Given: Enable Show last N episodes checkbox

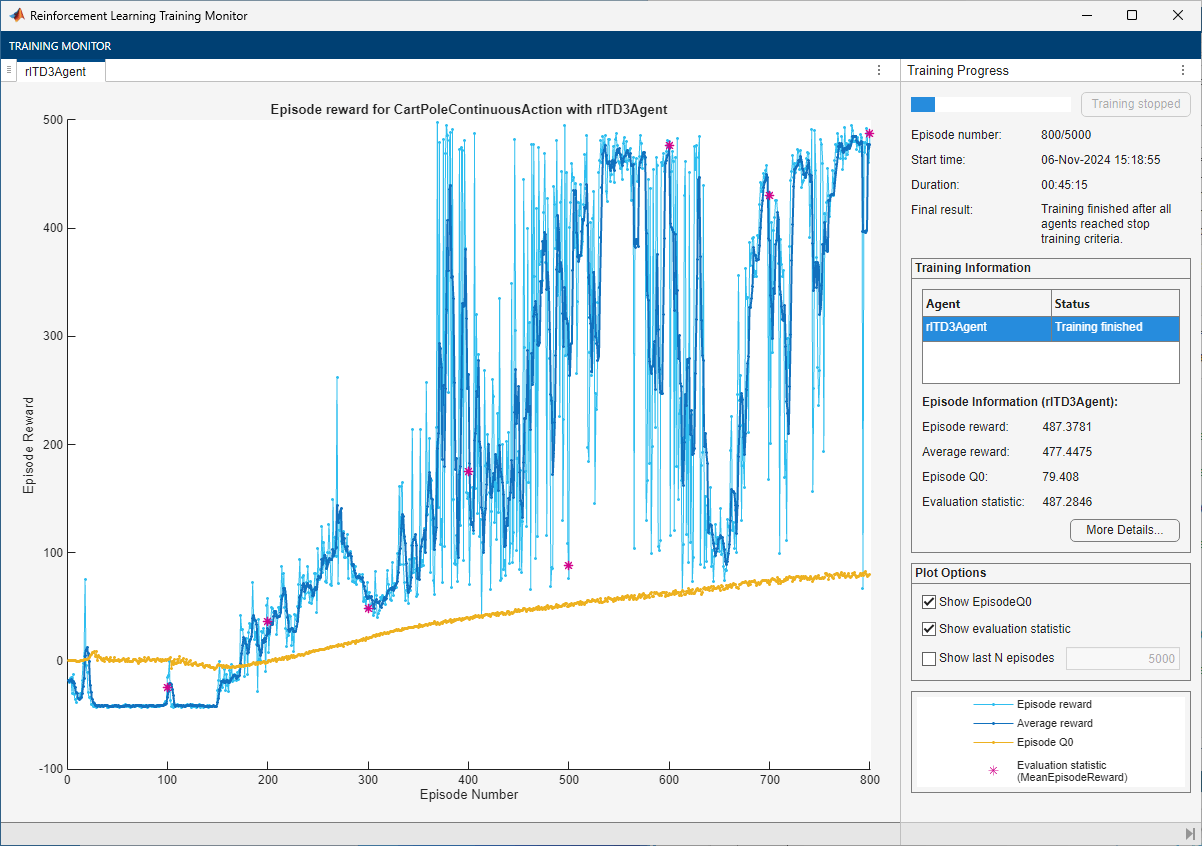Looking at the screenshot, I should pos(929,658).
